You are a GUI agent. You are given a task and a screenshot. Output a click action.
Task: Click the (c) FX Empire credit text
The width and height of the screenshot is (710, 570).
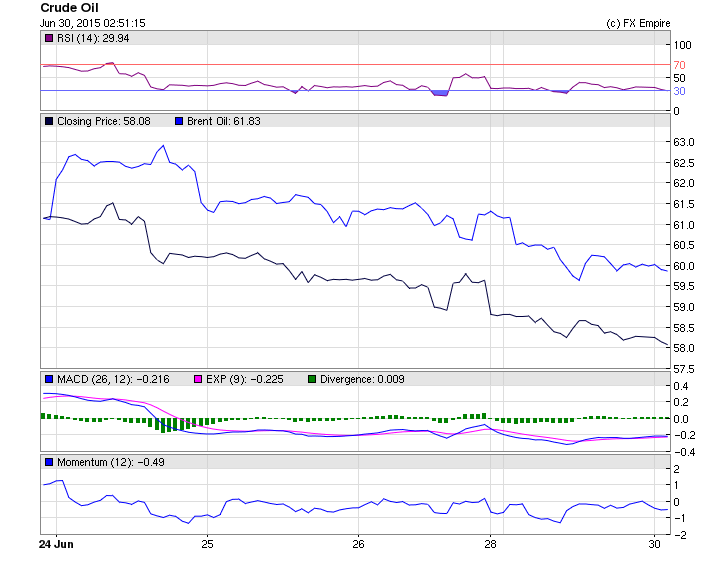638,23
